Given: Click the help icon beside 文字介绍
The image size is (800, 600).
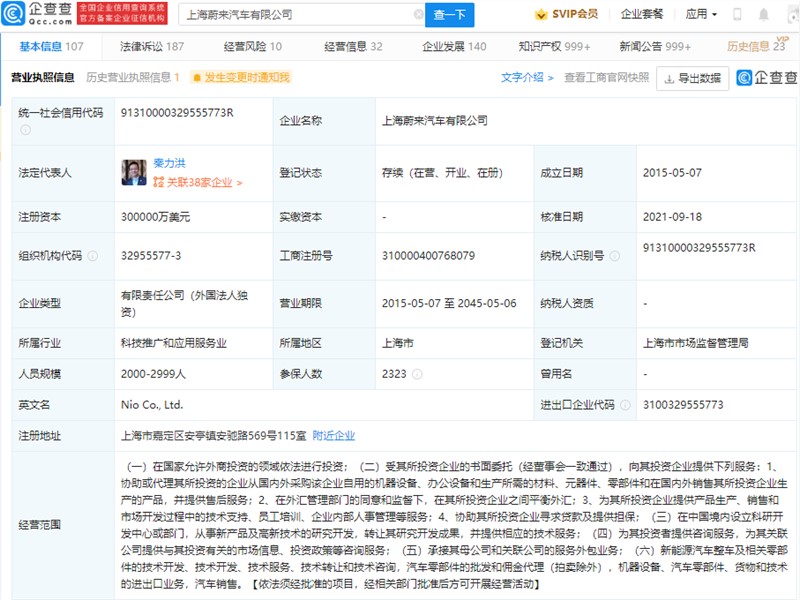Looking at the screenshot, I should (x=551, y=77).
